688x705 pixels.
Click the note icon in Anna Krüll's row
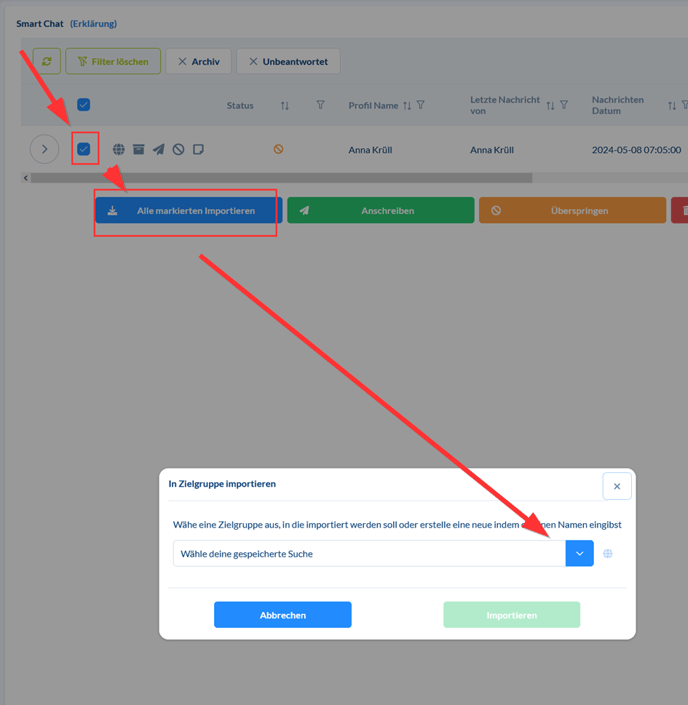click(x=198, y=149)
